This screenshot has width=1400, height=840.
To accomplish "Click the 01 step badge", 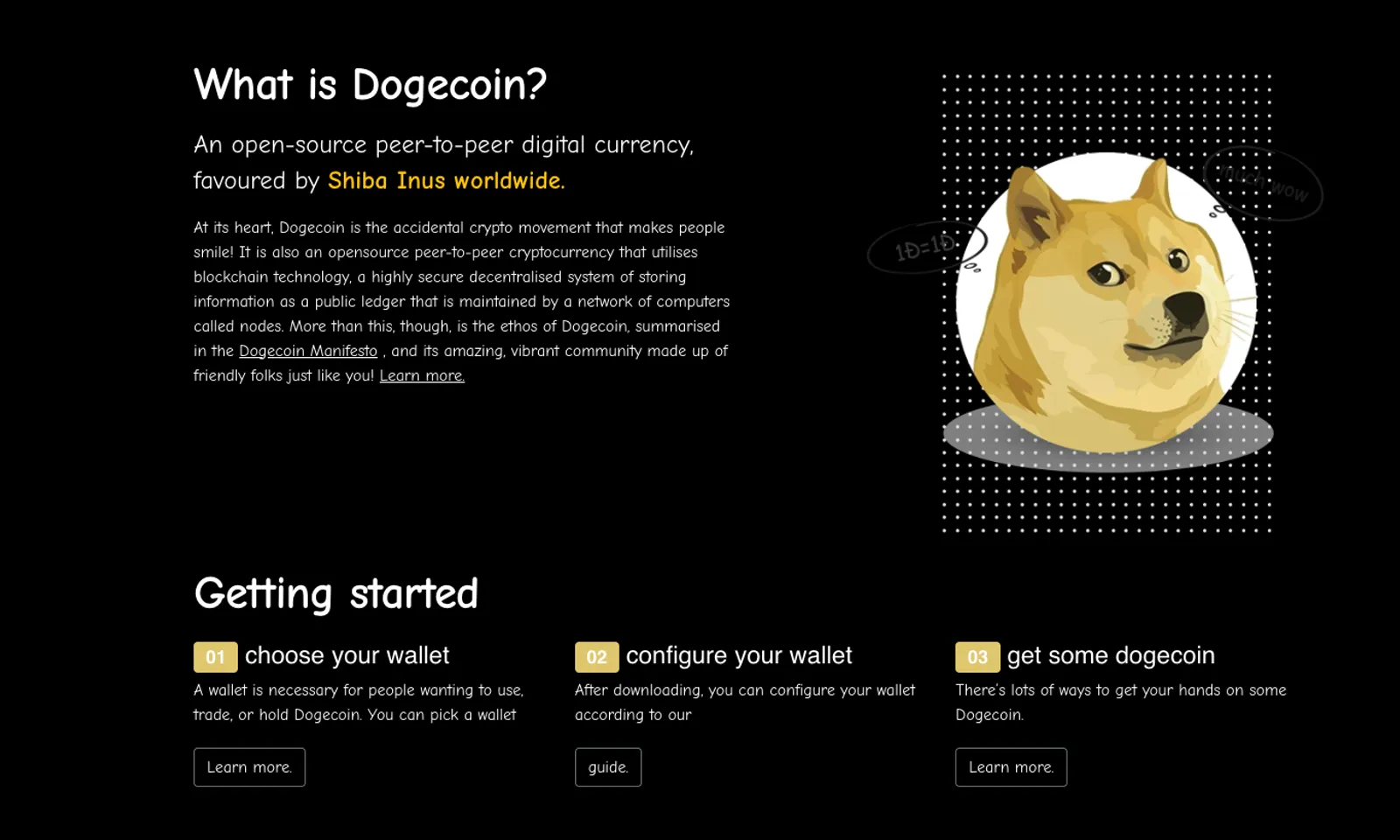I will (215, 657).
